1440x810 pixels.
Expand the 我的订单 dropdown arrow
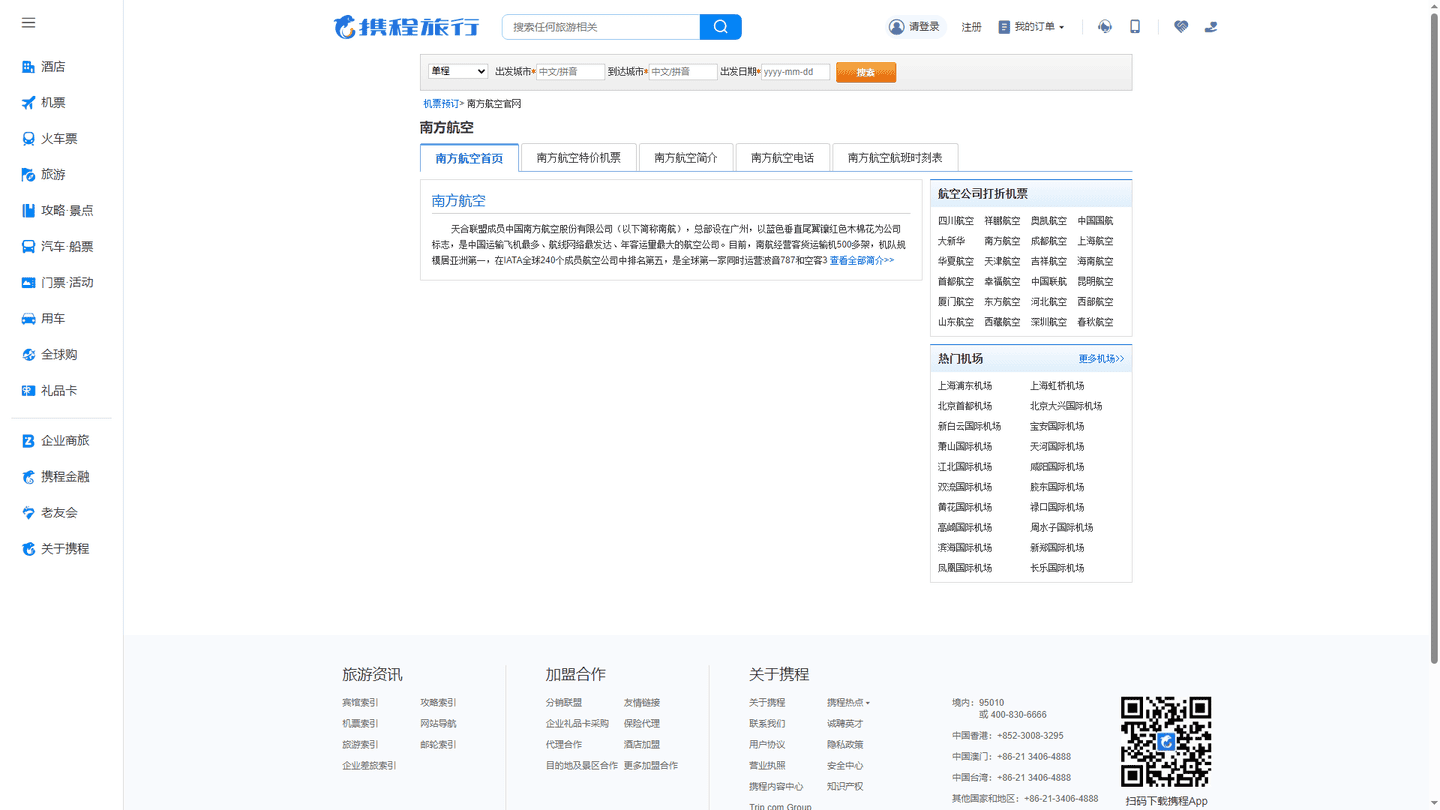pyautogui.click(x=1061, y=28)
